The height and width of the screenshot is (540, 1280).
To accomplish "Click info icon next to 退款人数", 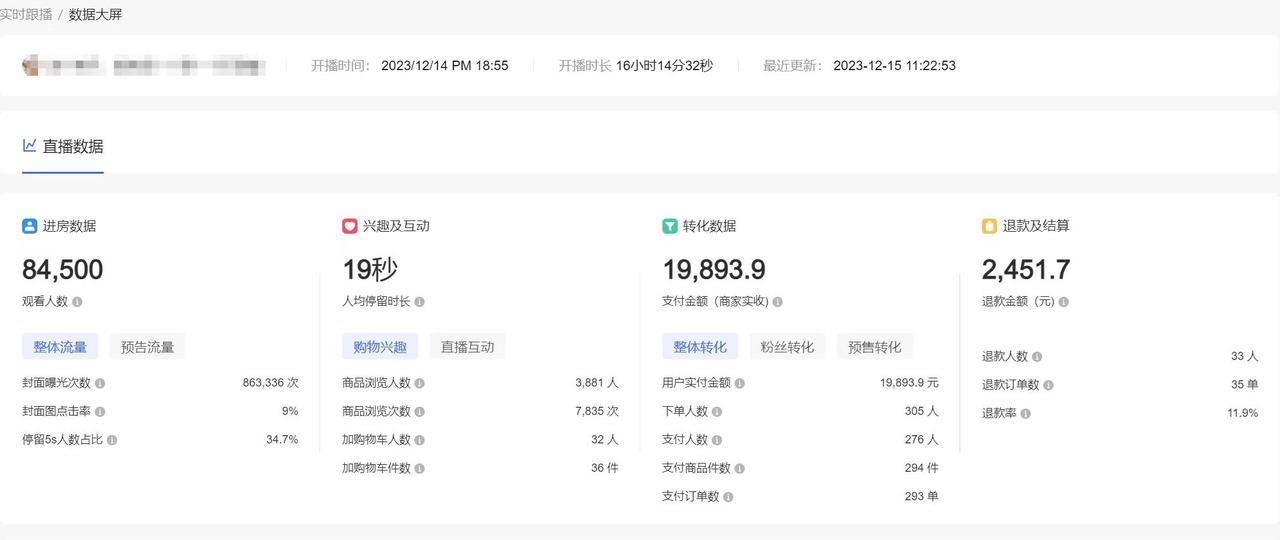I will coord(1037,356).
